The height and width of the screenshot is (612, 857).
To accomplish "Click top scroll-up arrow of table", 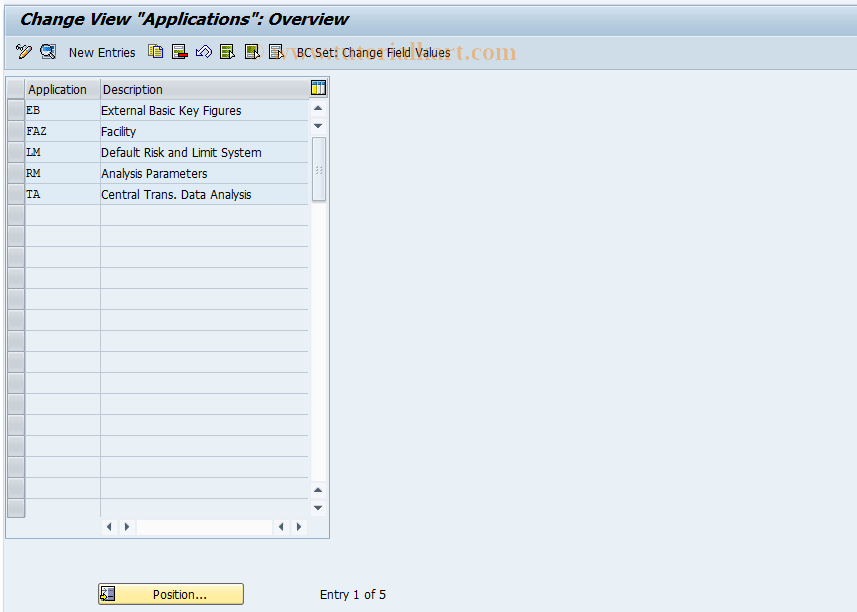I will pyautogui.click(x=318, y=108).
